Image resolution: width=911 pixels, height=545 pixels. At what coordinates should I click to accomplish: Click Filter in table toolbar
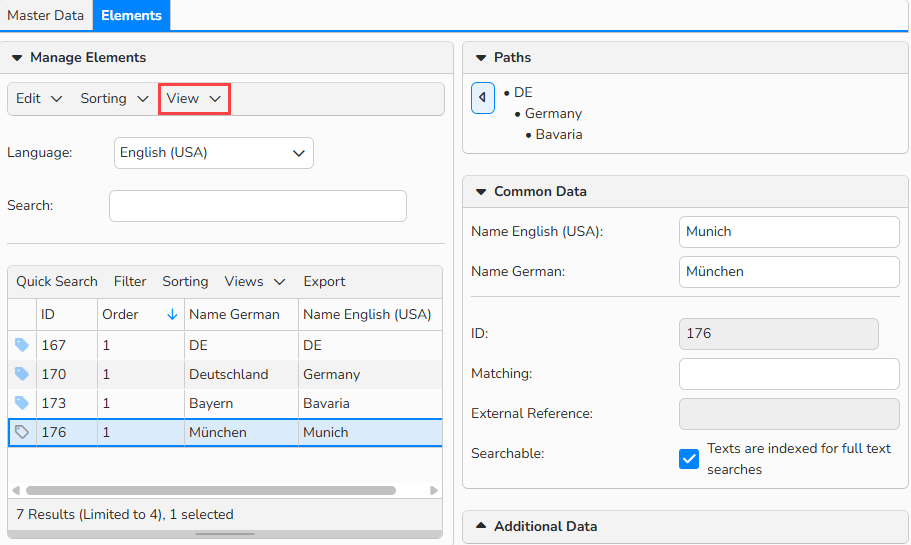(130, 282)
